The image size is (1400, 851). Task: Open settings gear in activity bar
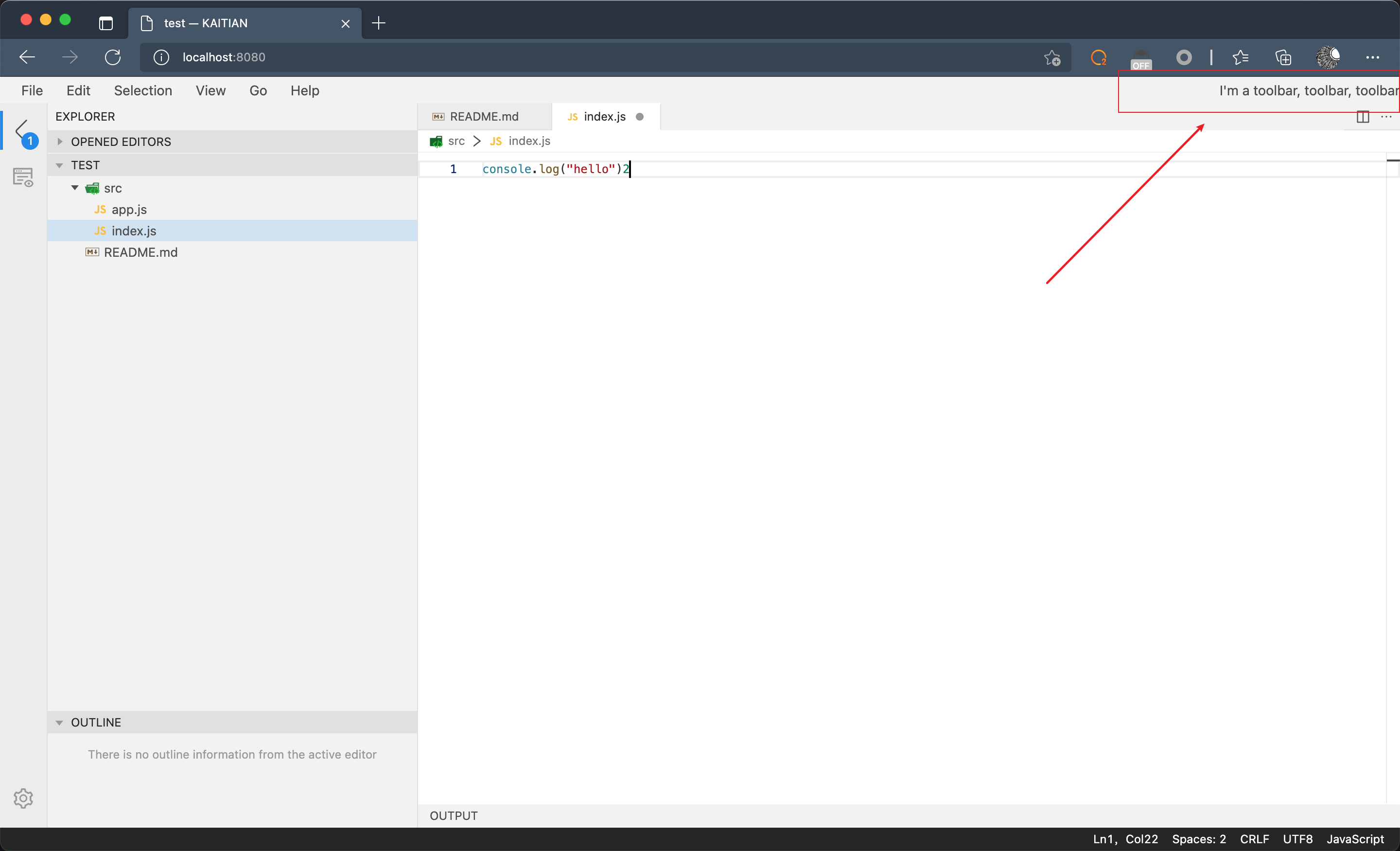click(x=23, y=798)
